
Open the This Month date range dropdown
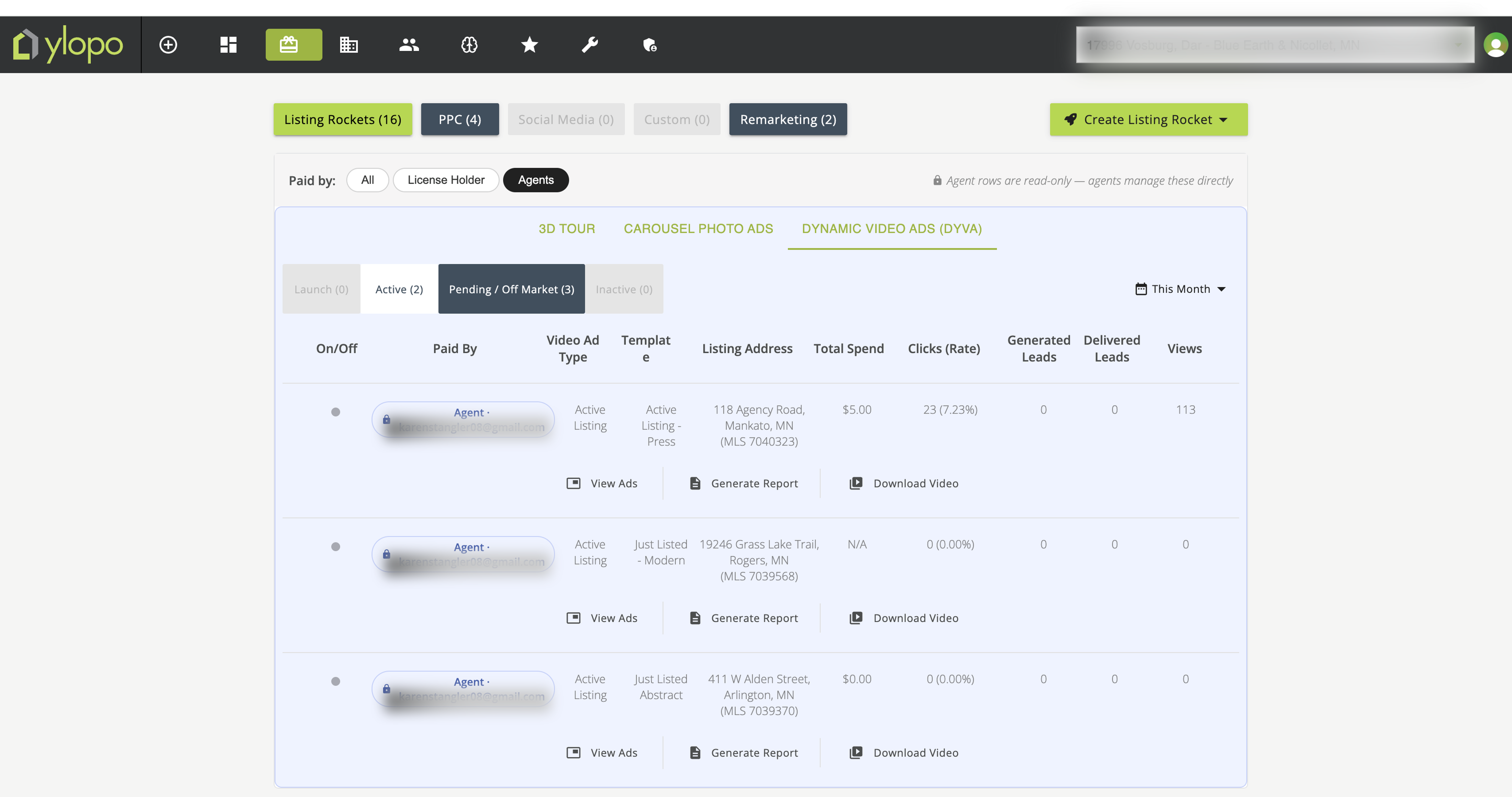tap(1180, 289)
